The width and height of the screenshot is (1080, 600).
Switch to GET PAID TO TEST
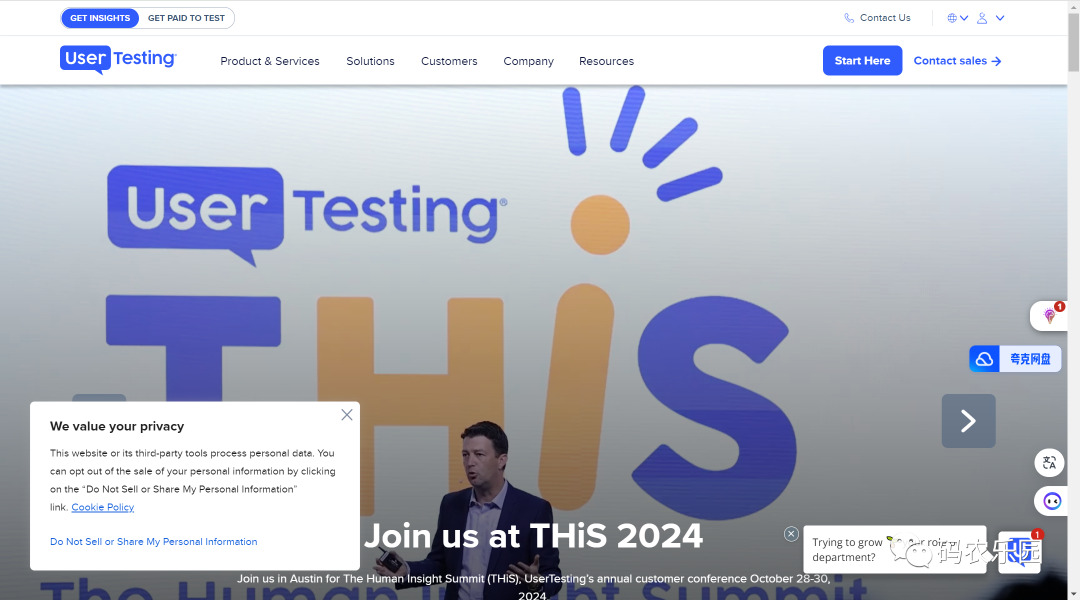pos(186,18)
